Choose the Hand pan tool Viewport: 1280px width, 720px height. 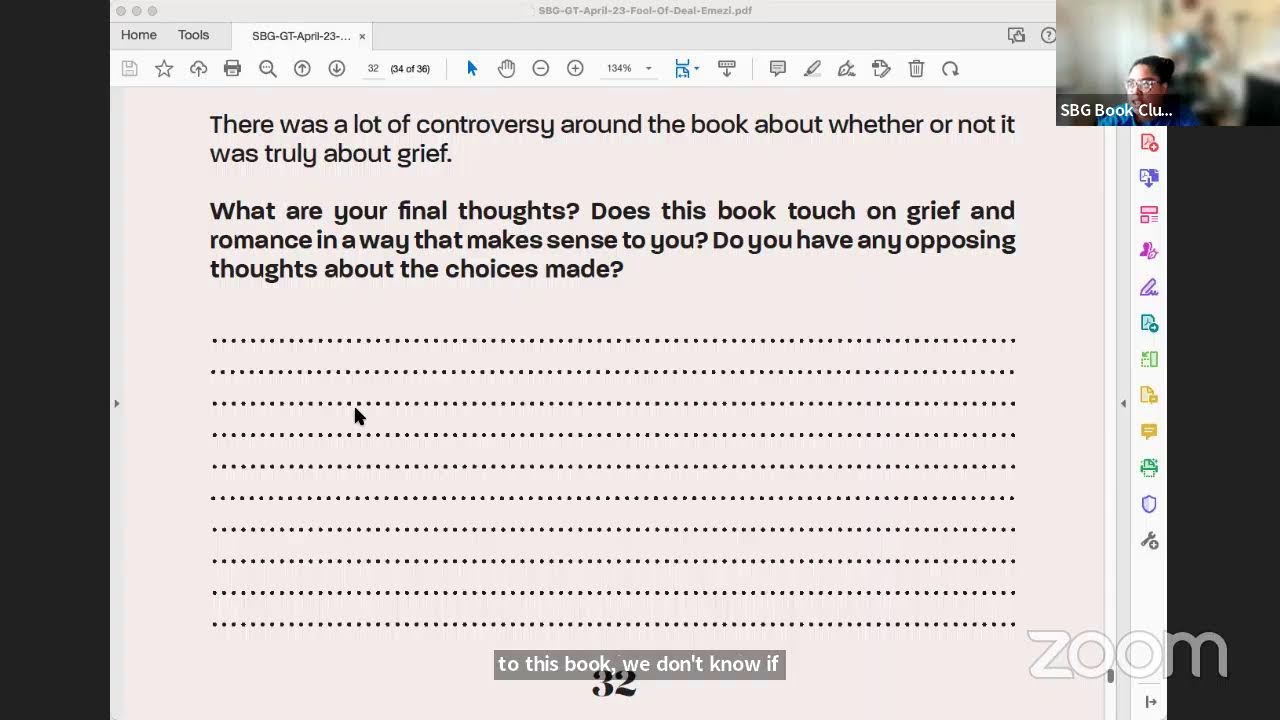[506, 68]
